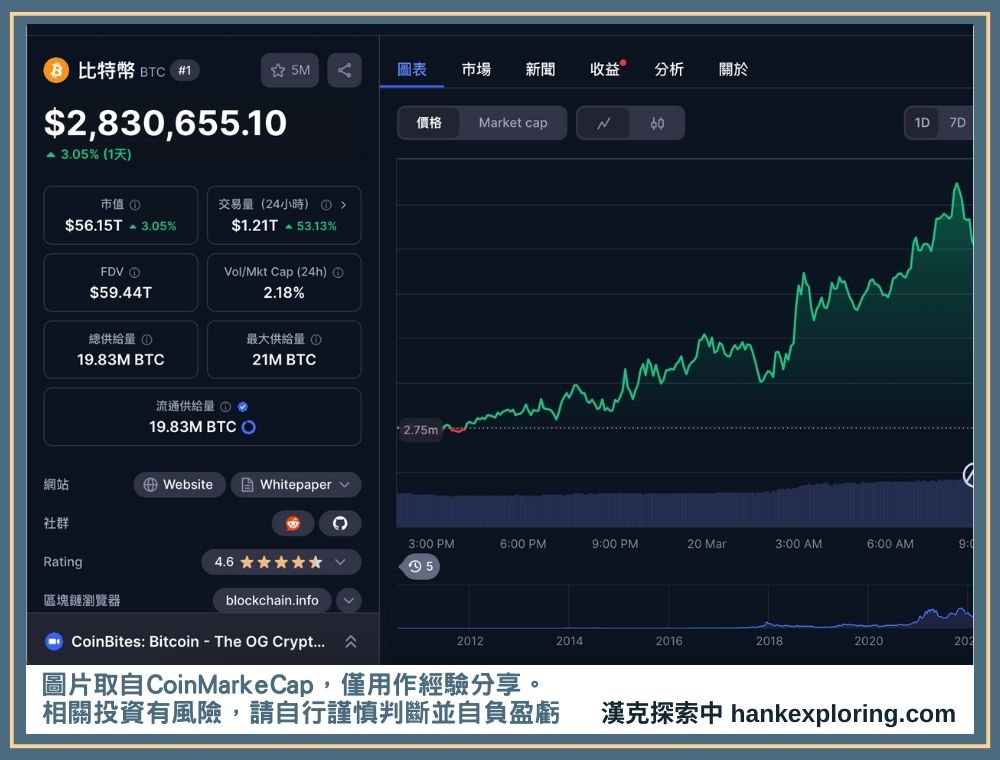Image resolution: width=1000 pixels, height=760 pixels.
Task: Open the GitHub community link
Action: pos(340,523)
